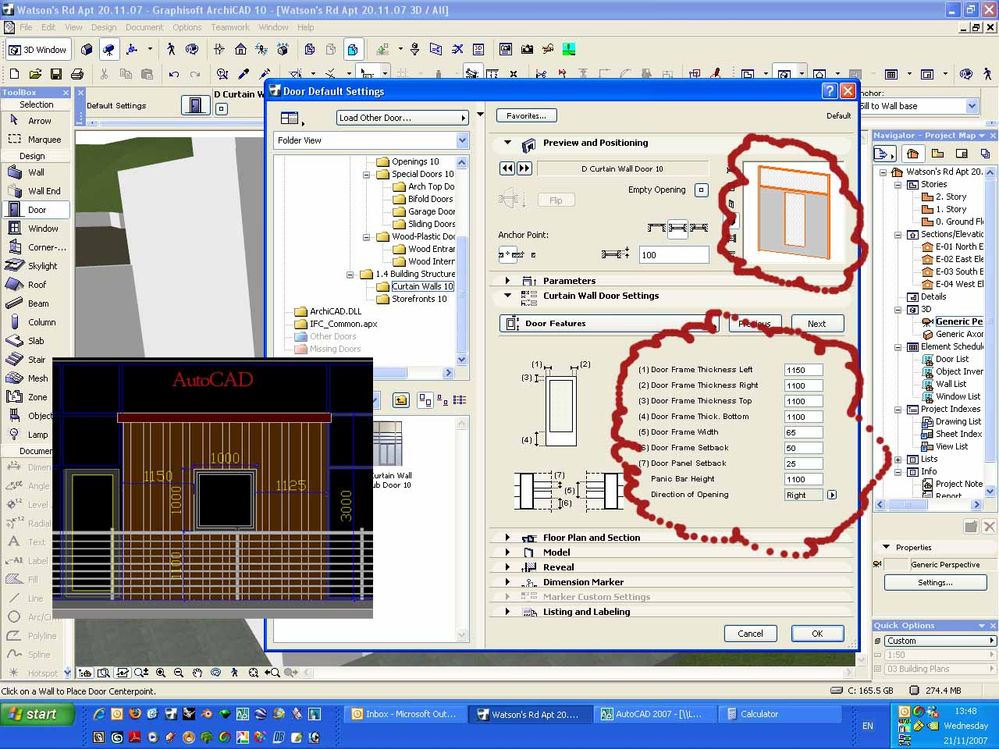The image size is (999, 749).
Task: Open the File menu
Action: coord(26,27)
